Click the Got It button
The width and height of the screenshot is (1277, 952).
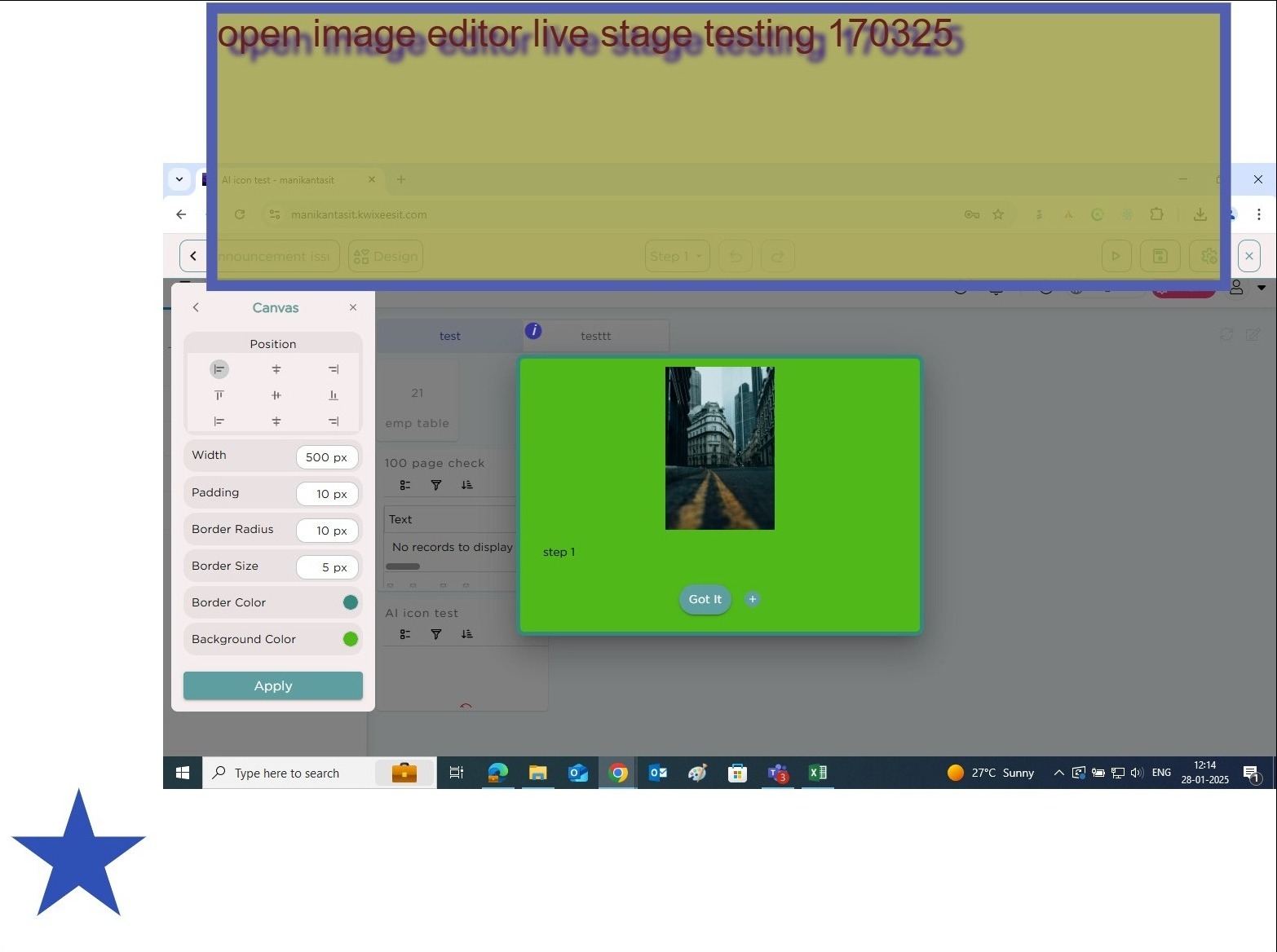click(705, 599)
